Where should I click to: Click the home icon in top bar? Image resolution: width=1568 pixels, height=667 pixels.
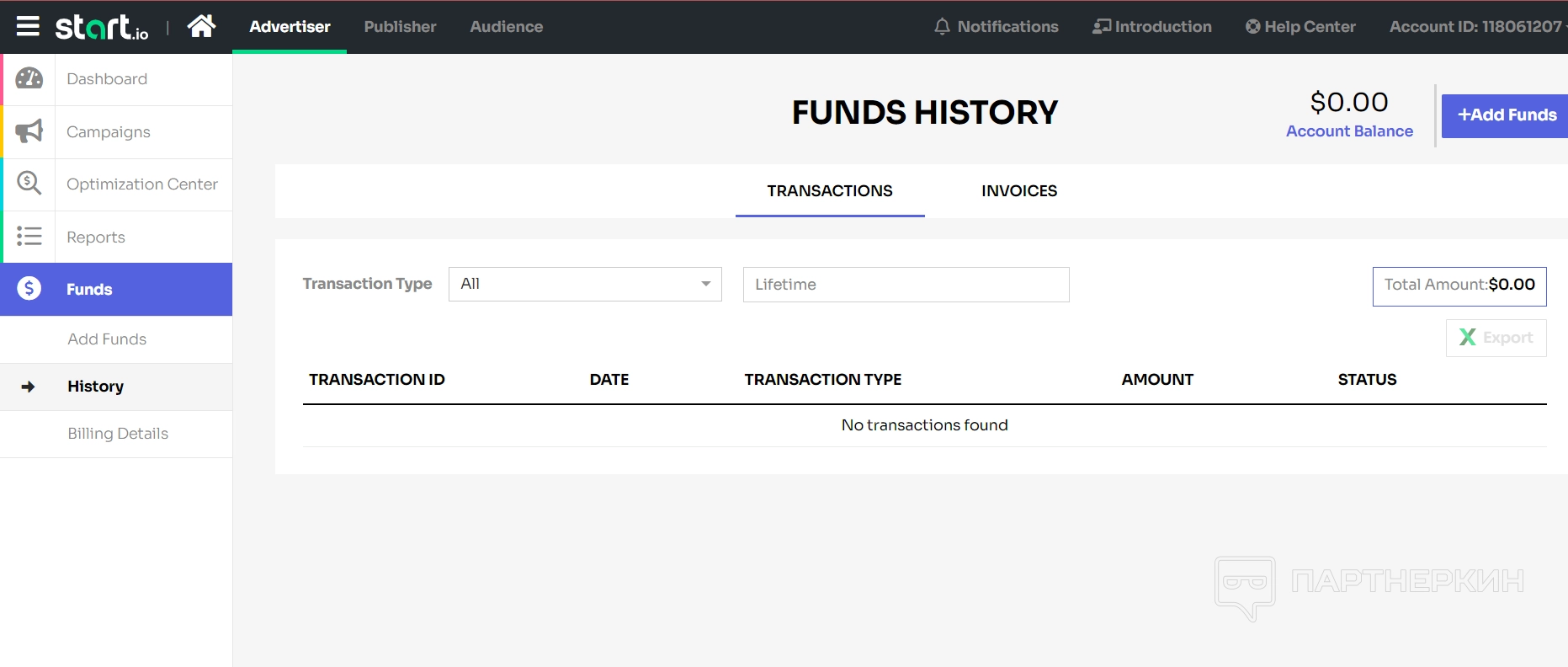tap(201, 27)
